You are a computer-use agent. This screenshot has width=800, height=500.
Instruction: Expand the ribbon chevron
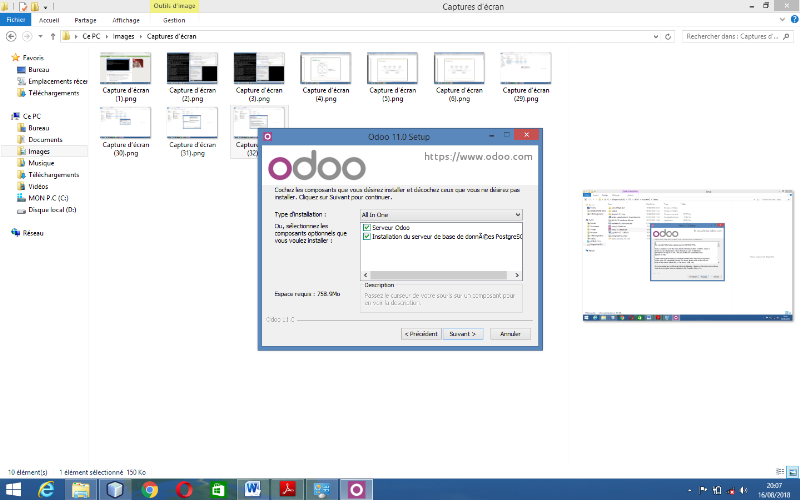tap(783, 19)
